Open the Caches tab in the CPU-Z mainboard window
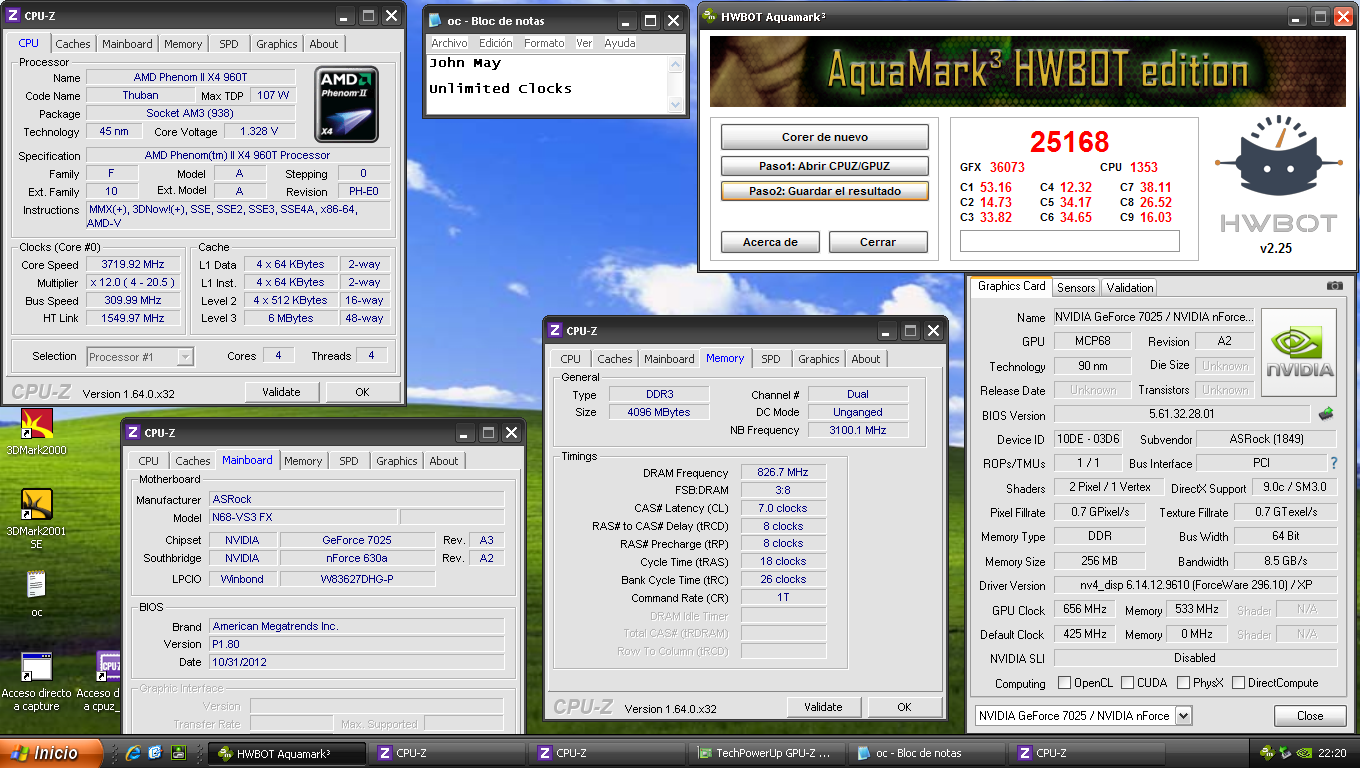The height and width of the screenshot is (768, 1360). point(193,461)
